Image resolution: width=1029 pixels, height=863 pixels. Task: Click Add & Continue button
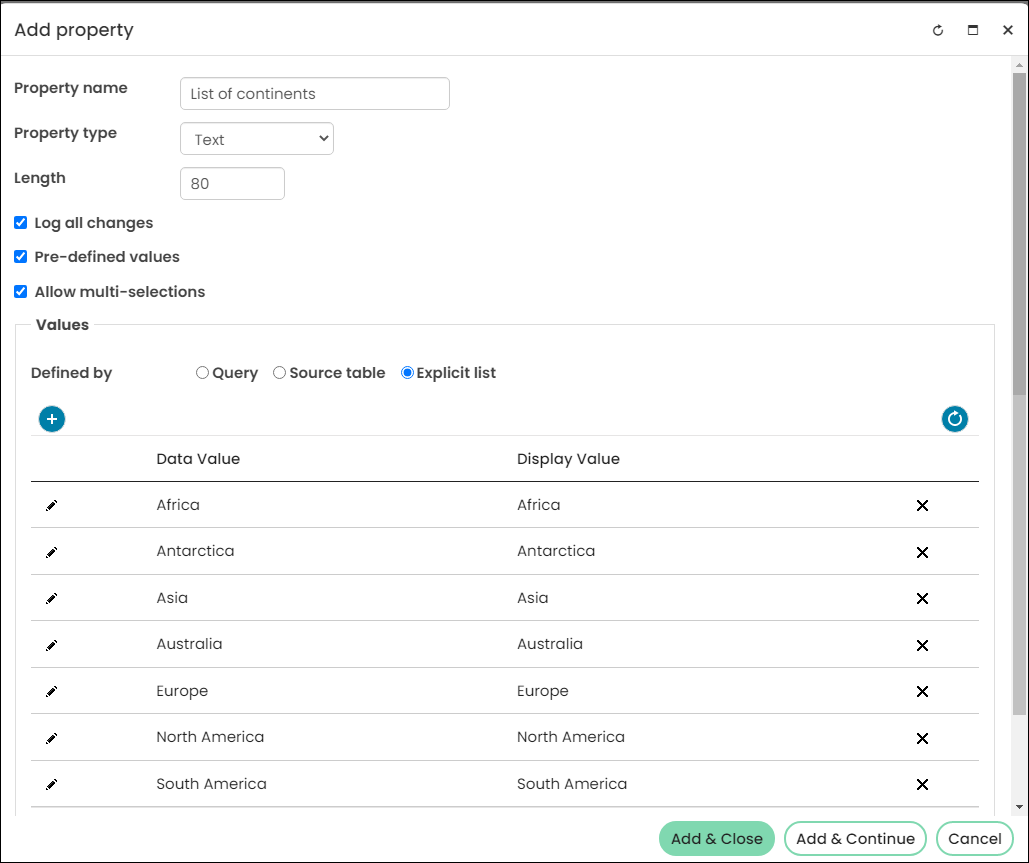coord(855,839)
